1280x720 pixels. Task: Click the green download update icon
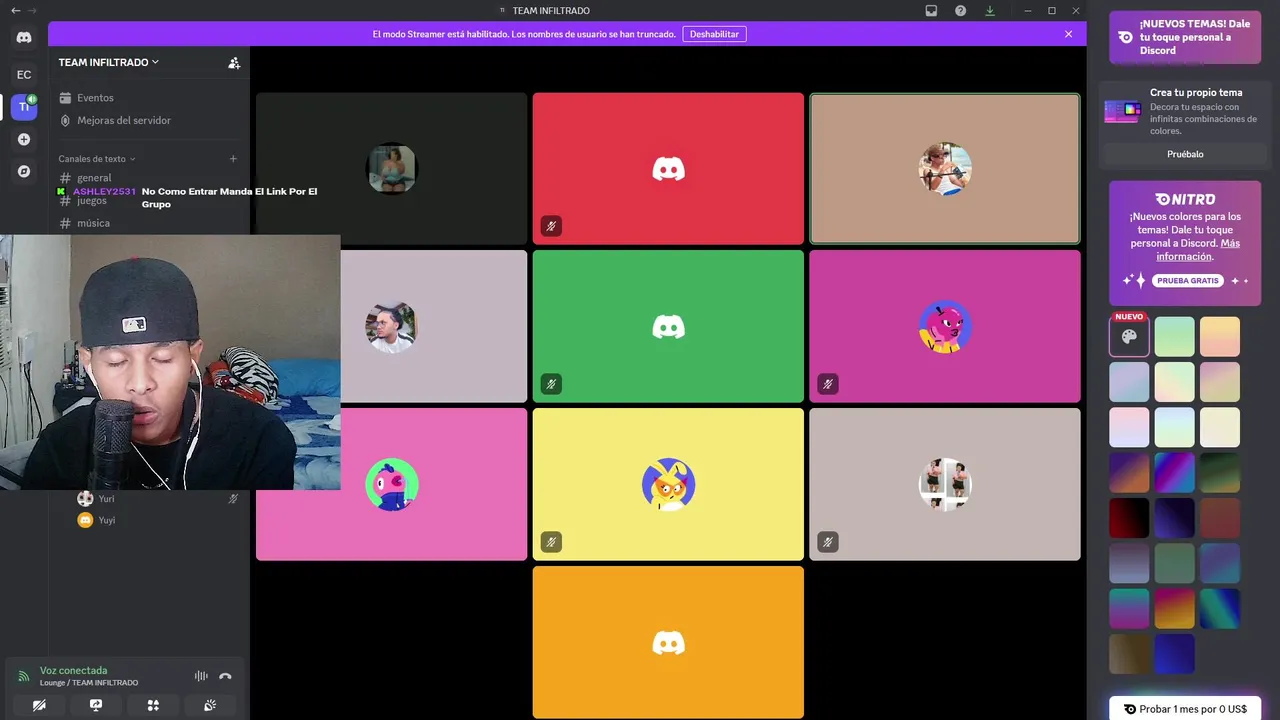(990, 11)
